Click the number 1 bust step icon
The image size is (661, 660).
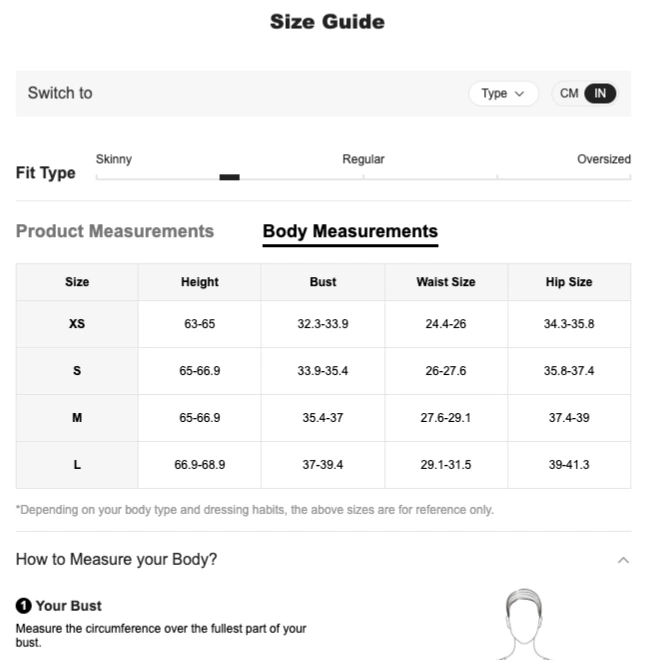pos(24,606)
